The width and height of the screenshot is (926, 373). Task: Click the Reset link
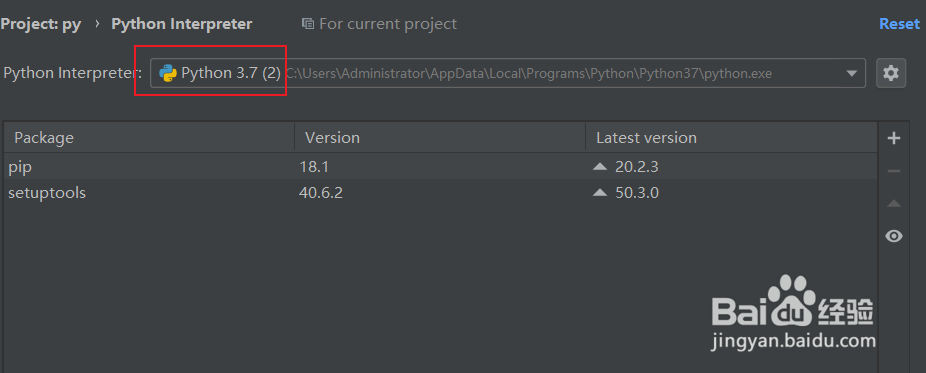click(899, 24)
